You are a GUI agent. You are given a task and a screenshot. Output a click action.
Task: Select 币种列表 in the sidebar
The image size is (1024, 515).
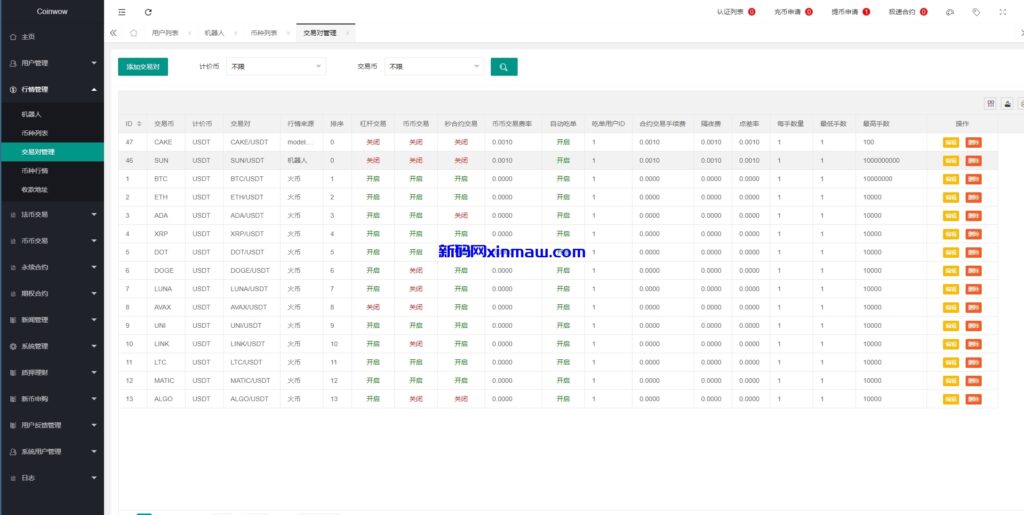click(36, 133)
